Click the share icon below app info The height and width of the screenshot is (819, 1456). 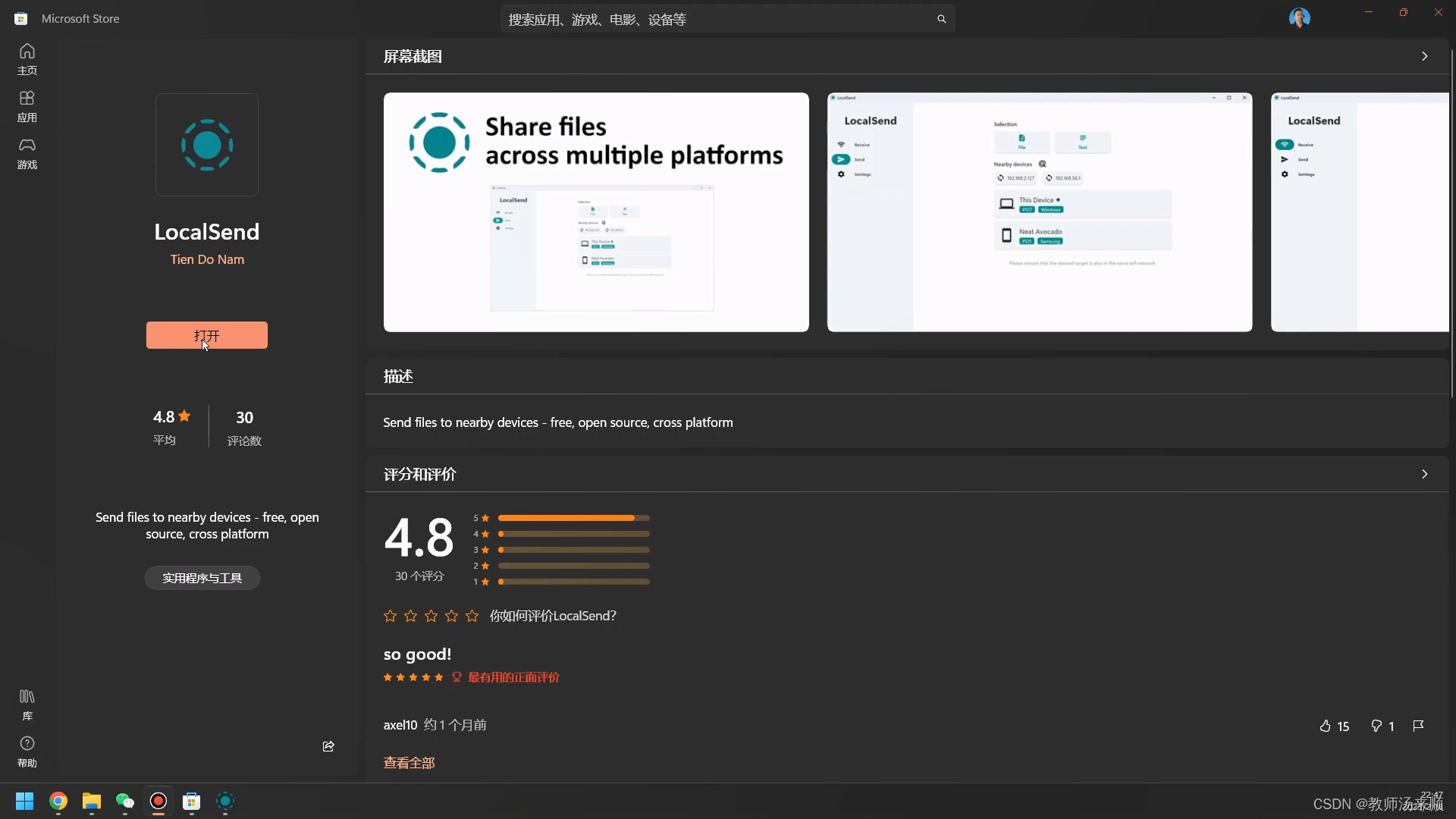click(328, 746)
